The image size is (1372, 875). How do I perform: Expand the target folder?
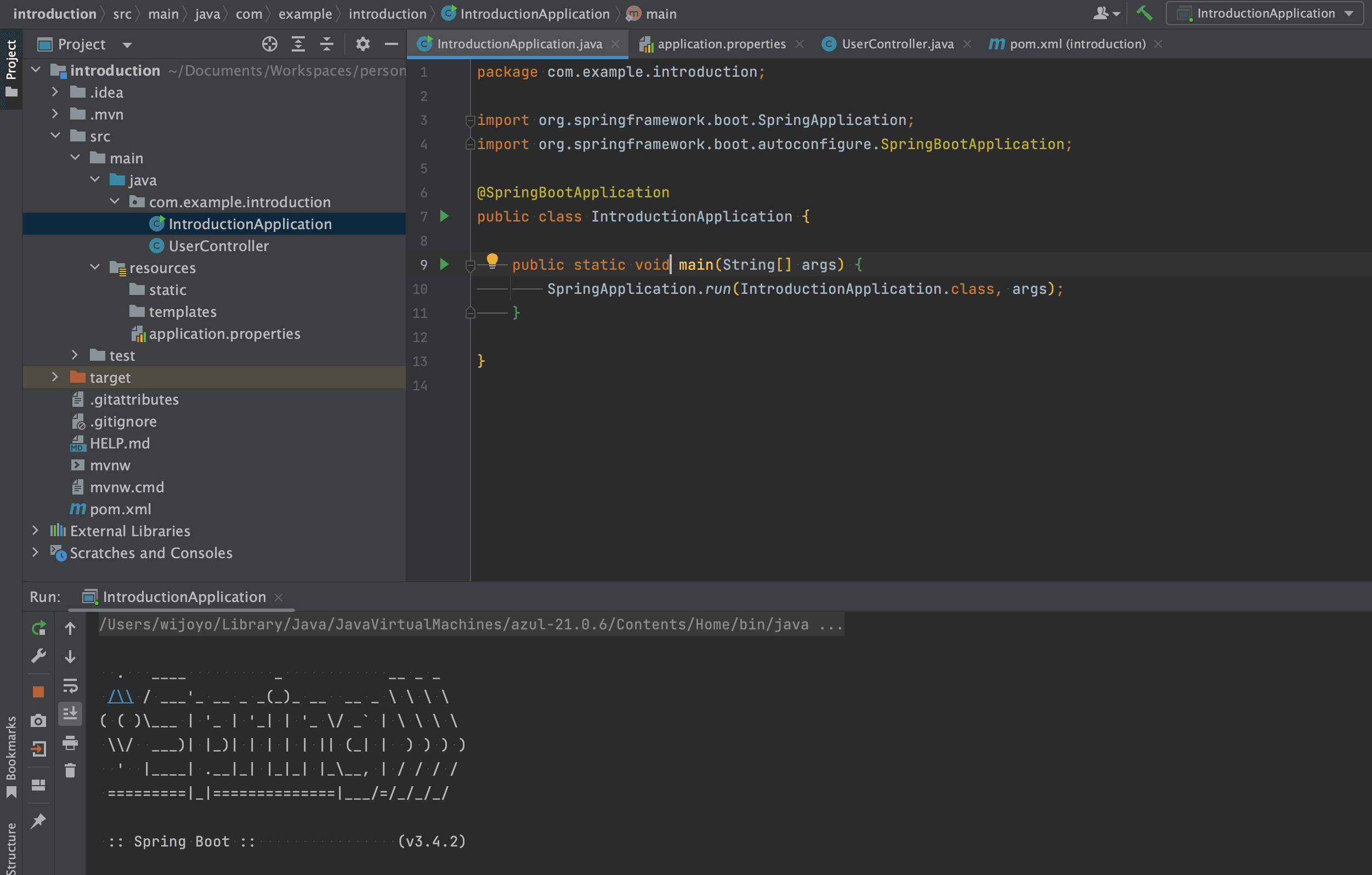(55, 377)
